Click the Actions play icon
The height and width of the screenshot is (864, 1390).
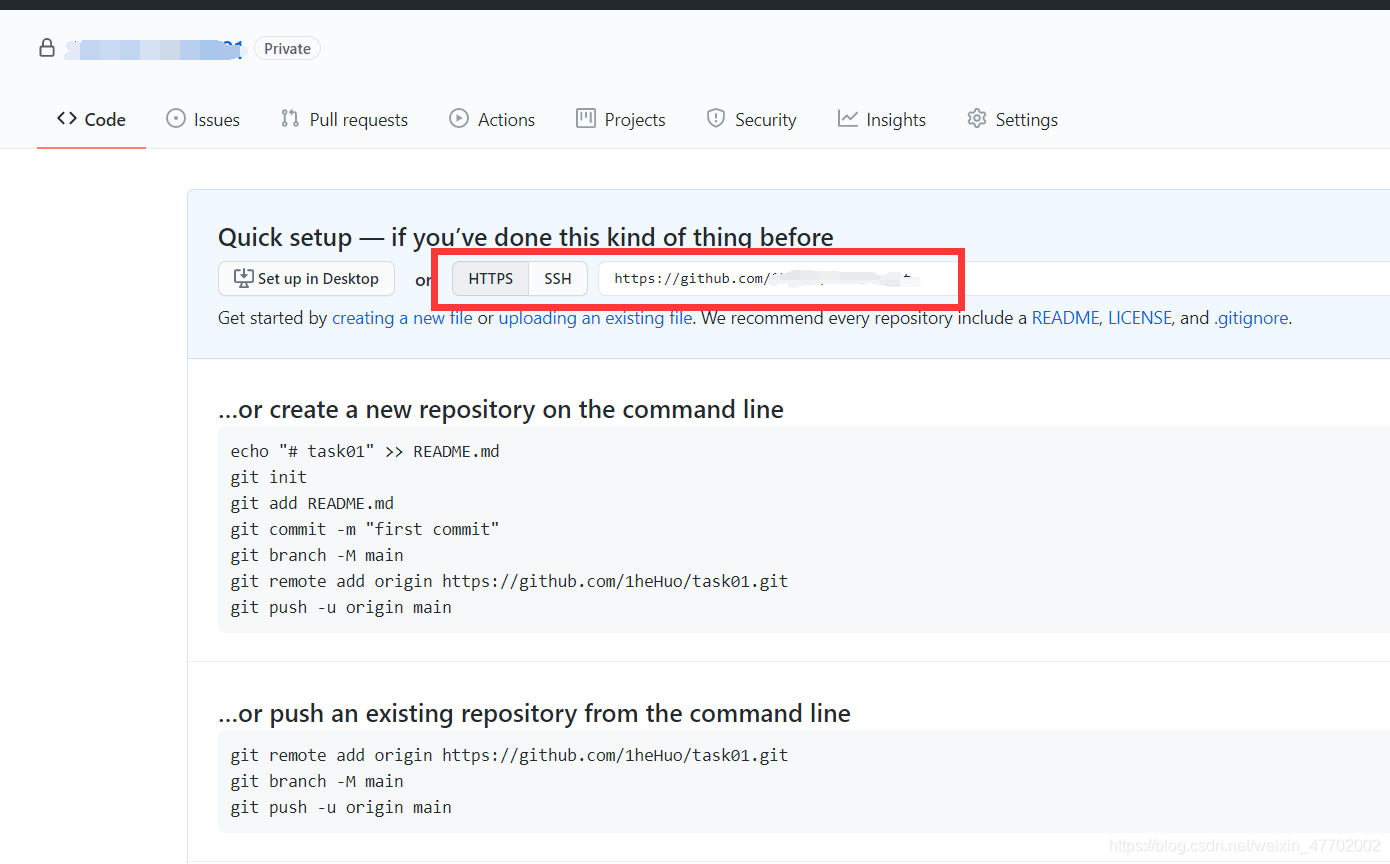tap(459, 119)
